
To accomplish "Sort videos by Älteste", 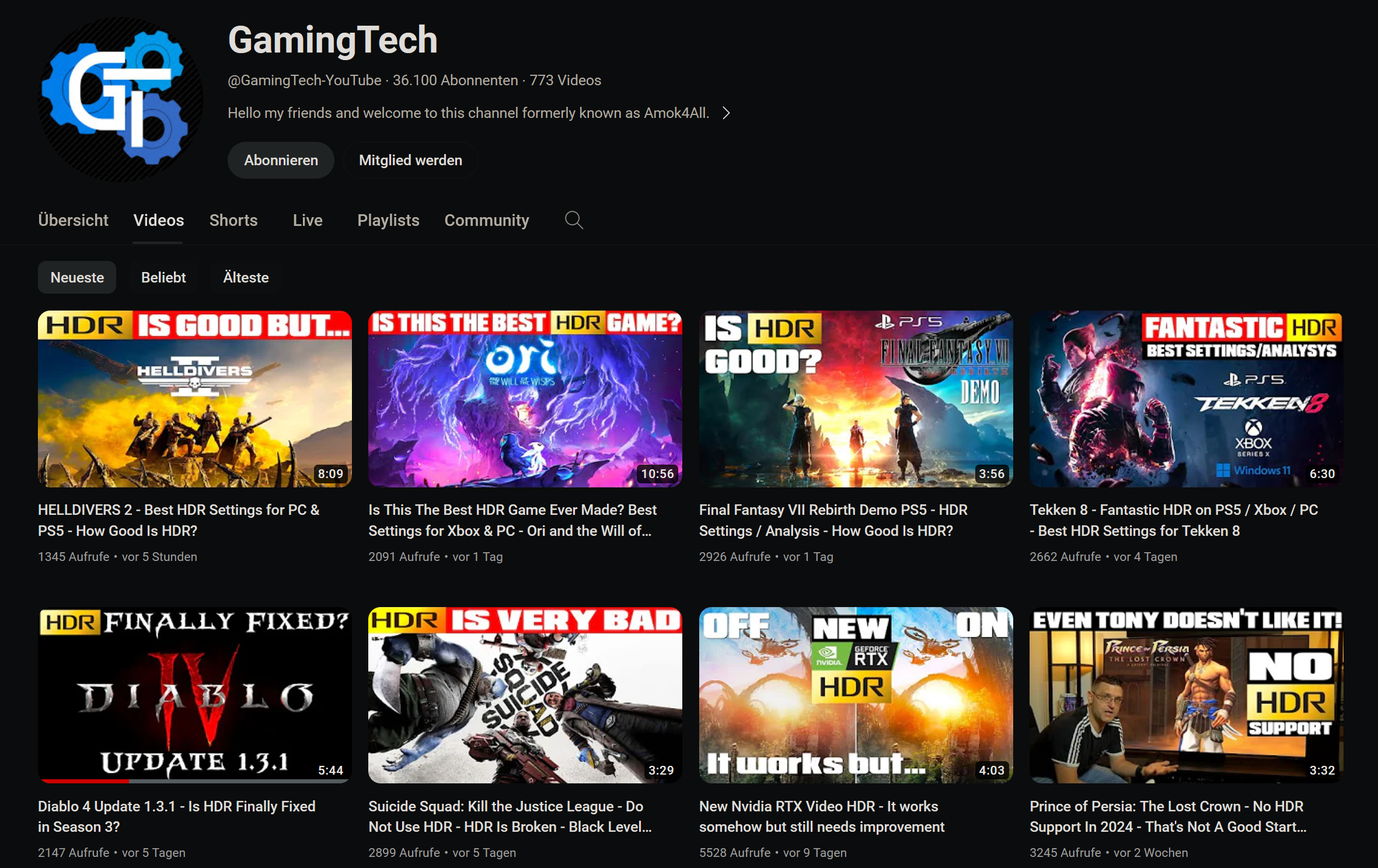I will click(246, 277).
